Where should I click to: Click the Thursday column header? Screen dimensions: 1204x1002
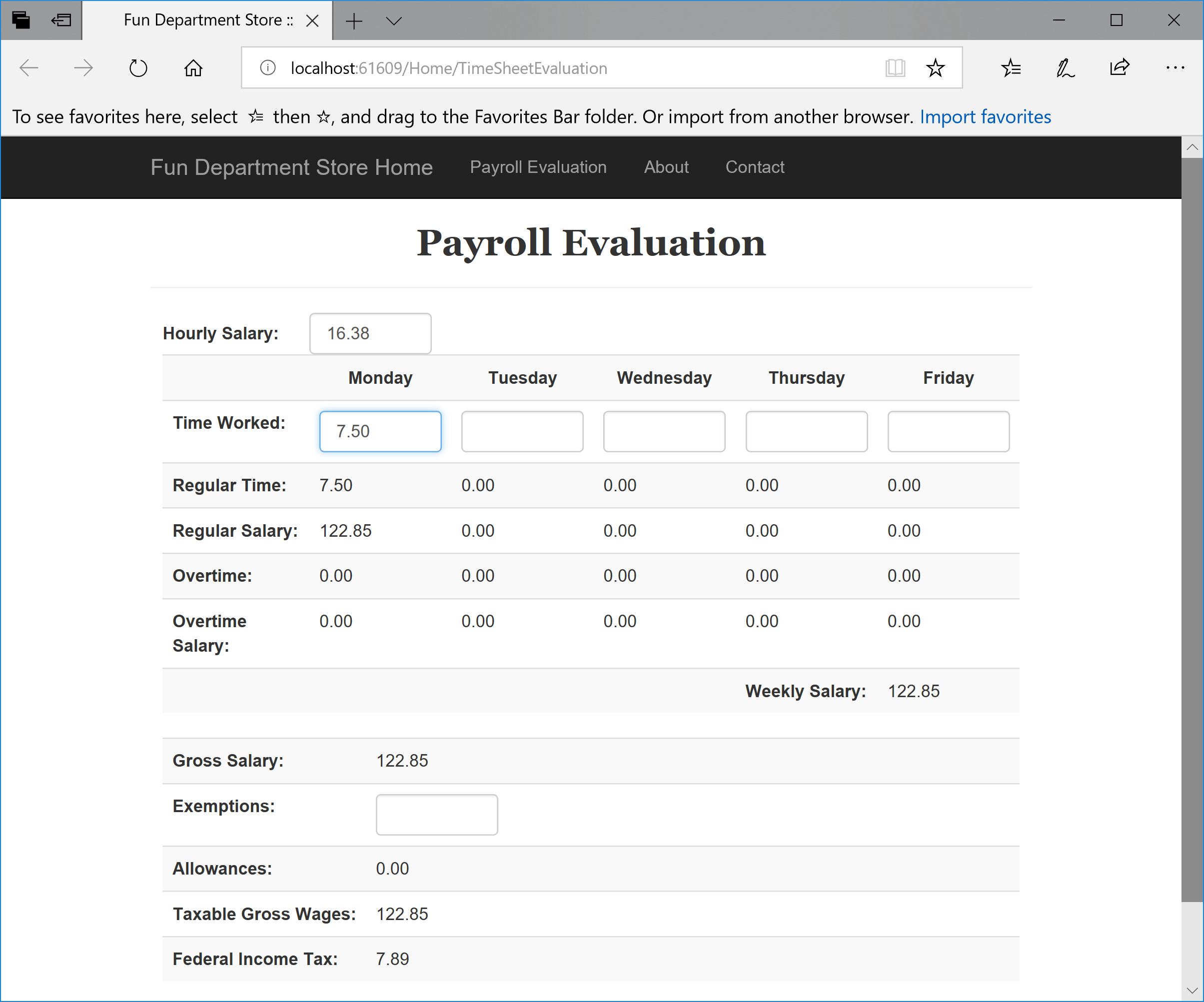tap(806, 378)
